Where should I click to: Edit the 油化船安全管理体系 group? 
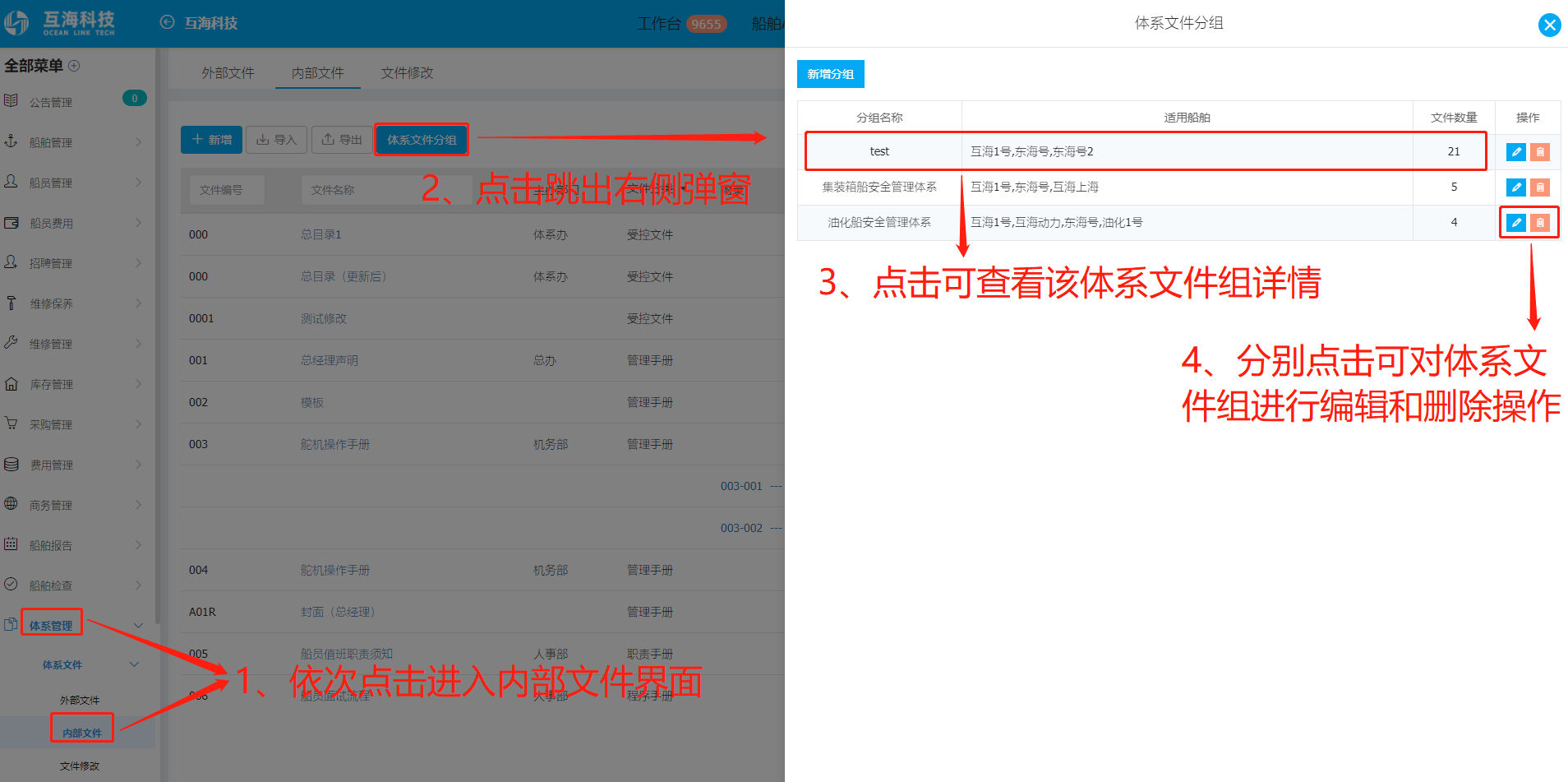pyautogui.click(x=1516, y=223)
